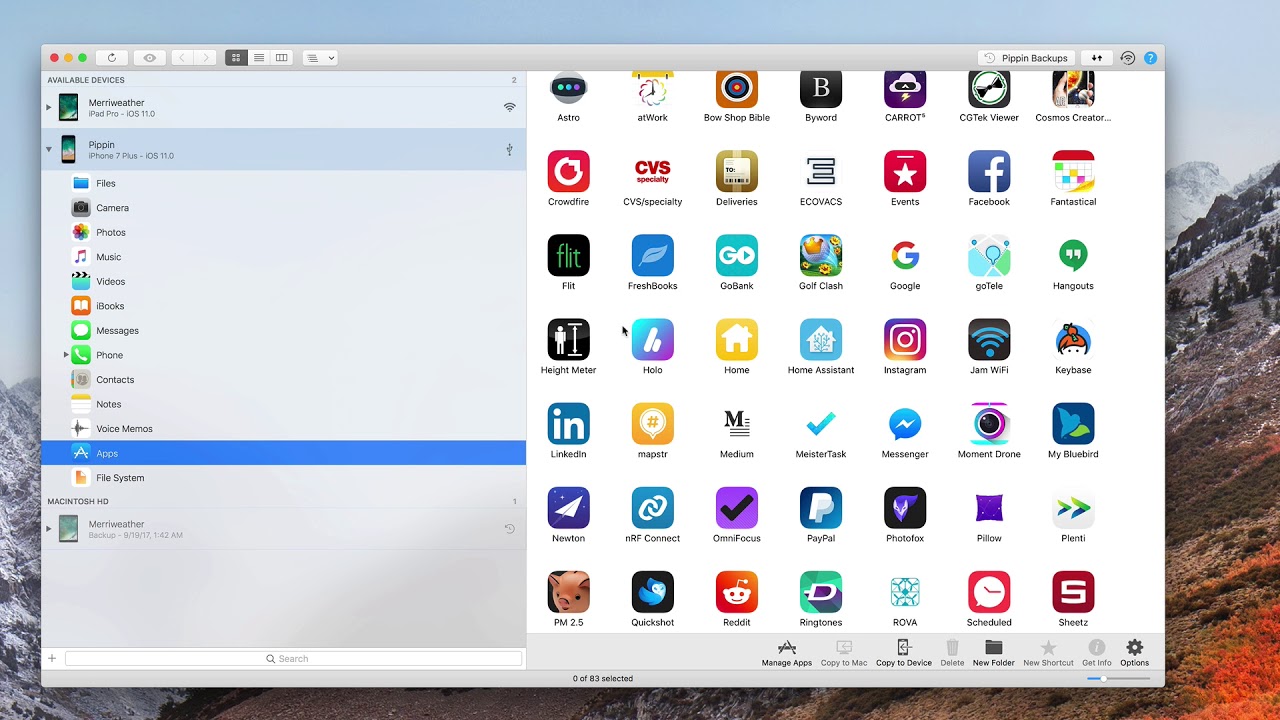Screen dimensions: 1280x720
Task: Click the Home Assistant app
Action: pyautogui.click(x=821, y=339)
